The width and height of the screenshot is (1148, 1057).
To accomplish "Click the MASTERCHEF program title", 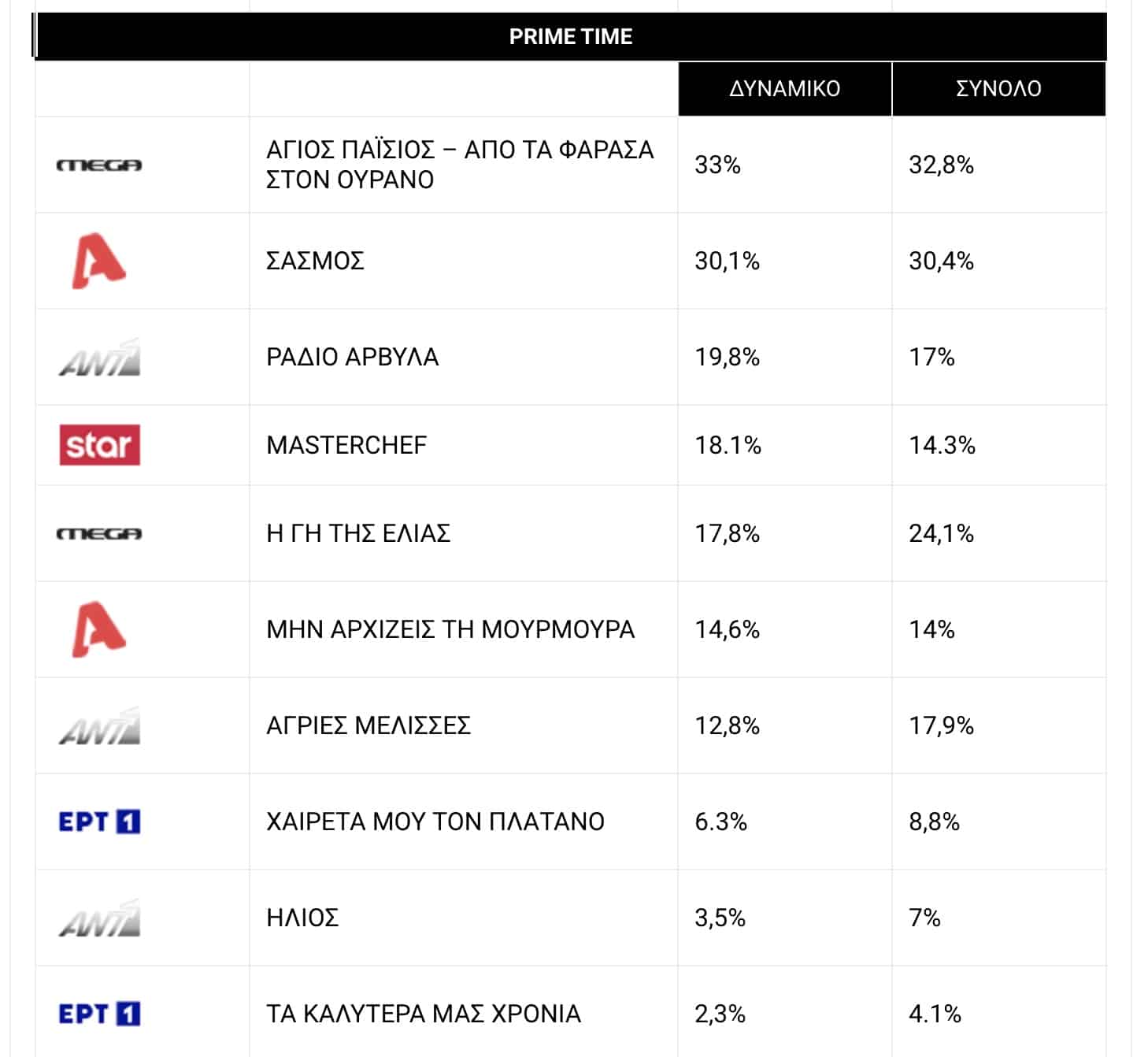I will (346, 445).
